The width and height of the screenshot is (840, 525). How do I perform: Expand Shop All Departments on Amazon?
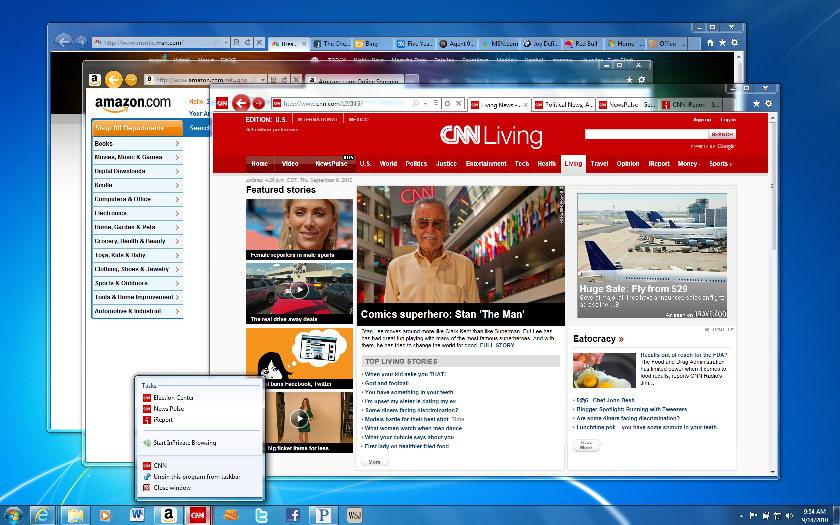138,128
